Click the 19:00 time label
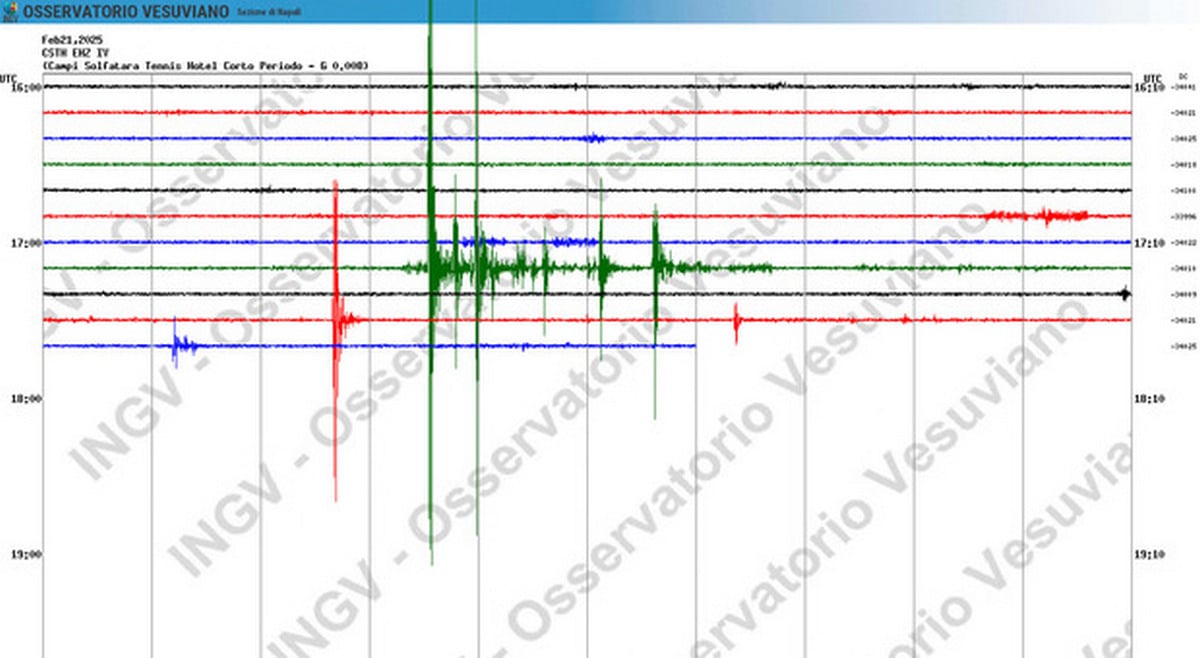The image size is (1200, 658). [26, 554]
